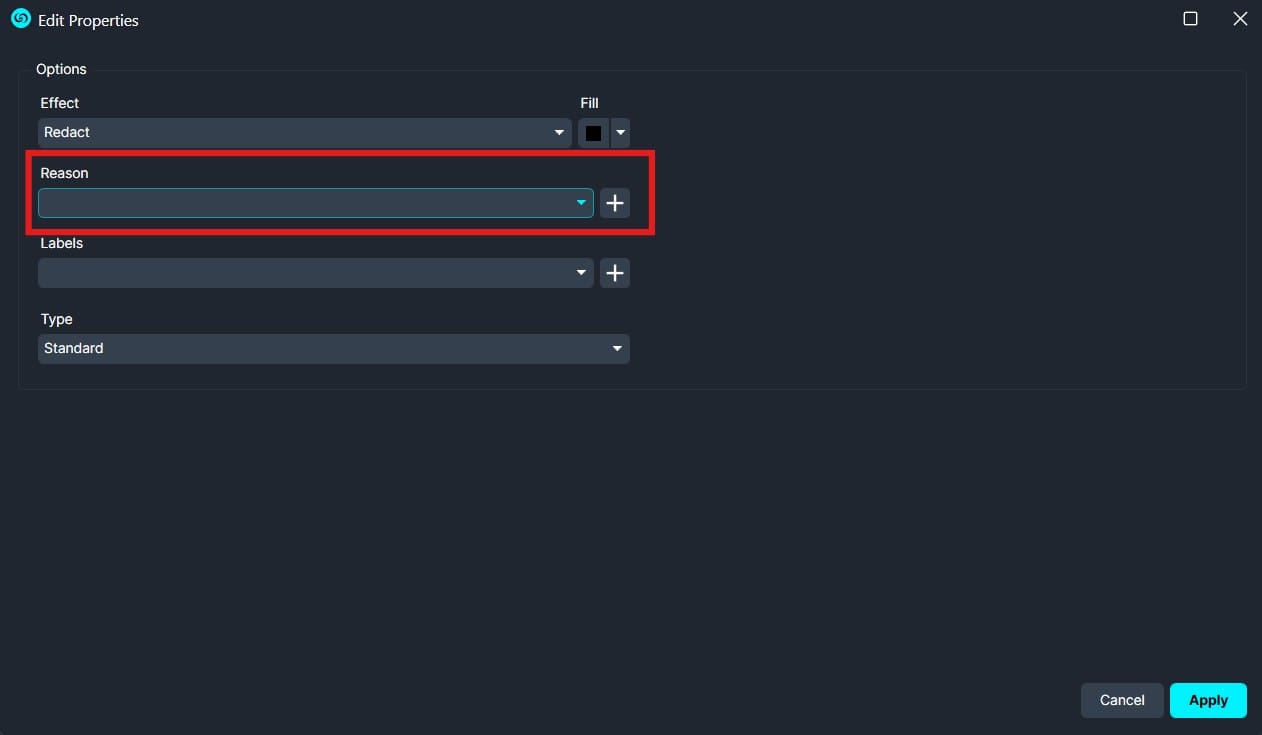Image resolution: width=1262 pixels, height=735 pixels.
Task: Close the Edit Properties dialog
Action: [1240, 19]
